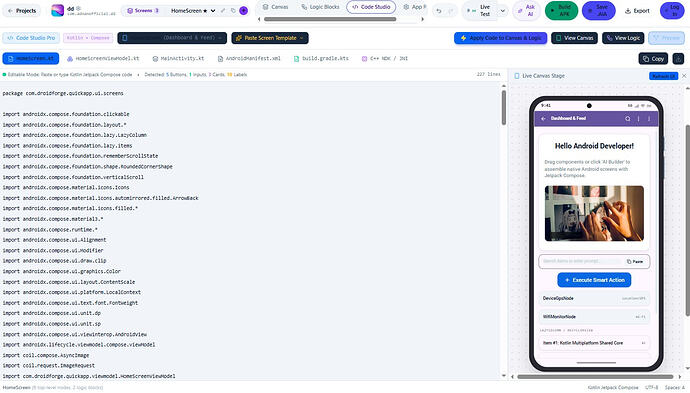The image size is (690, 393).
Task: Expand Paste Screen Template dropdown
Action: pos(270,38)
